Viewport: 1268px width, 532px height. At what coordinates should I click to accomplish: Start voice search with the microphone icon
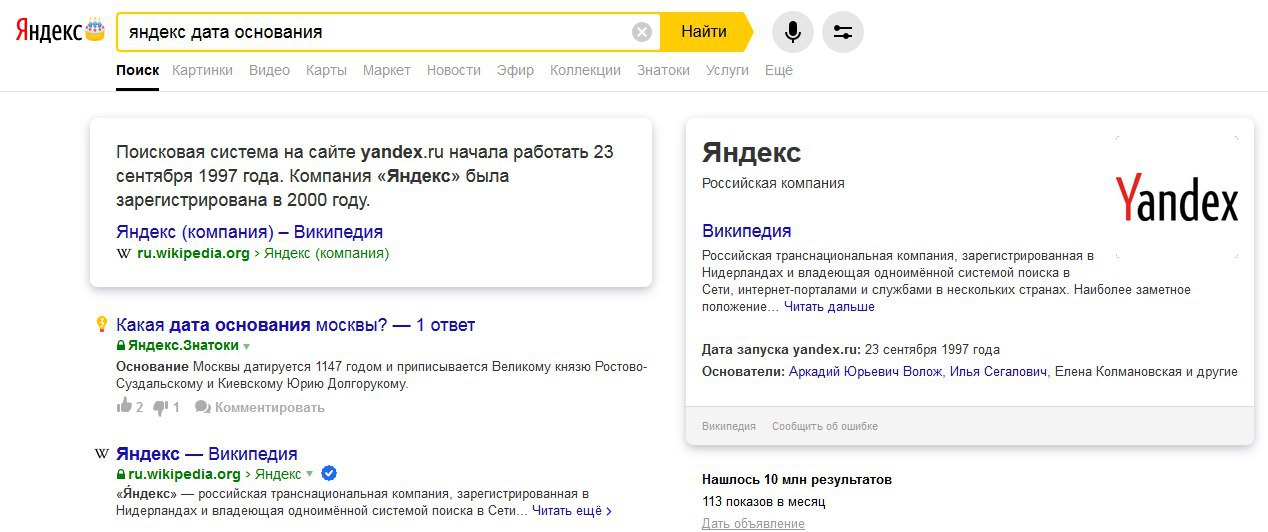click(792, 32)
